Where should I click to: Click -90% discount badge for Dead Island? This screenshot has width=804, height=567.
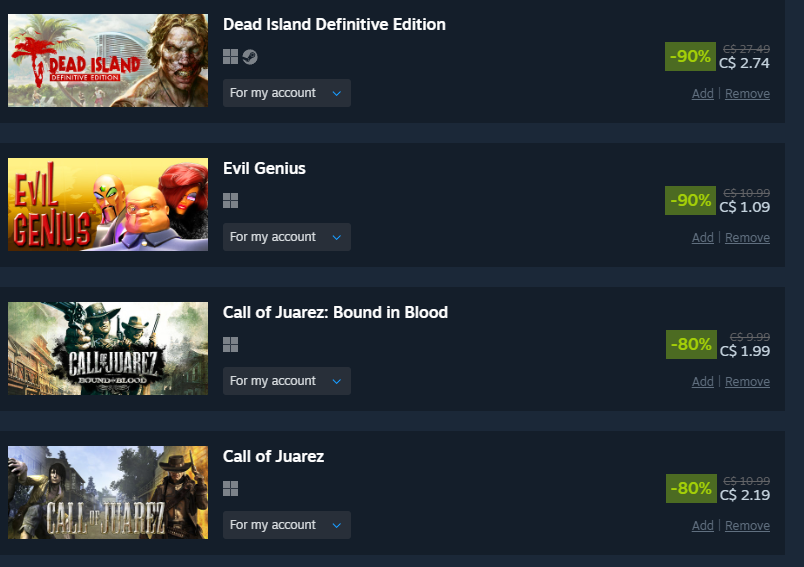690,56
